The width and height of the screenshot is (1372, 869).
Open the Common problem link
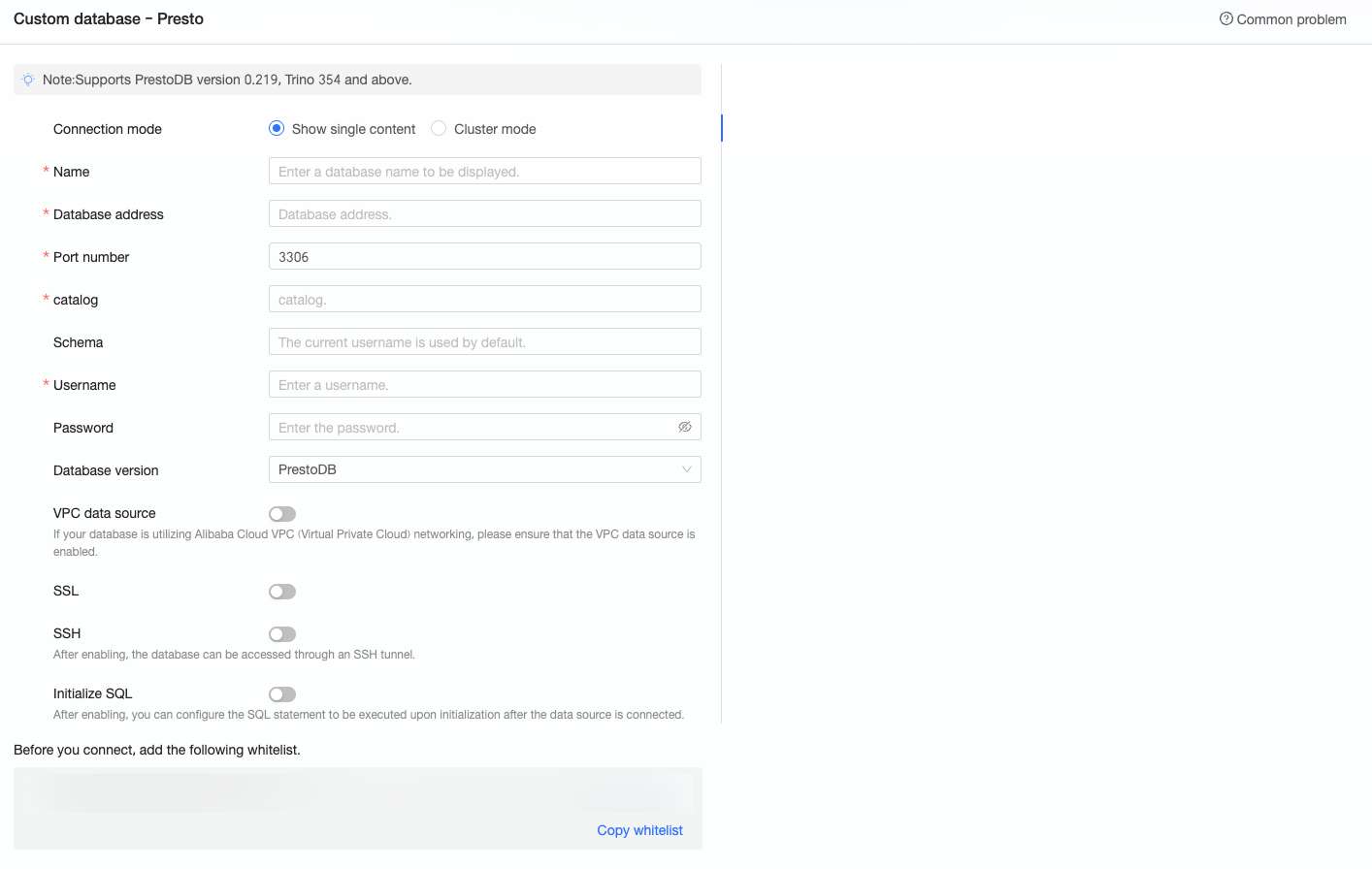coord(1290,19)
